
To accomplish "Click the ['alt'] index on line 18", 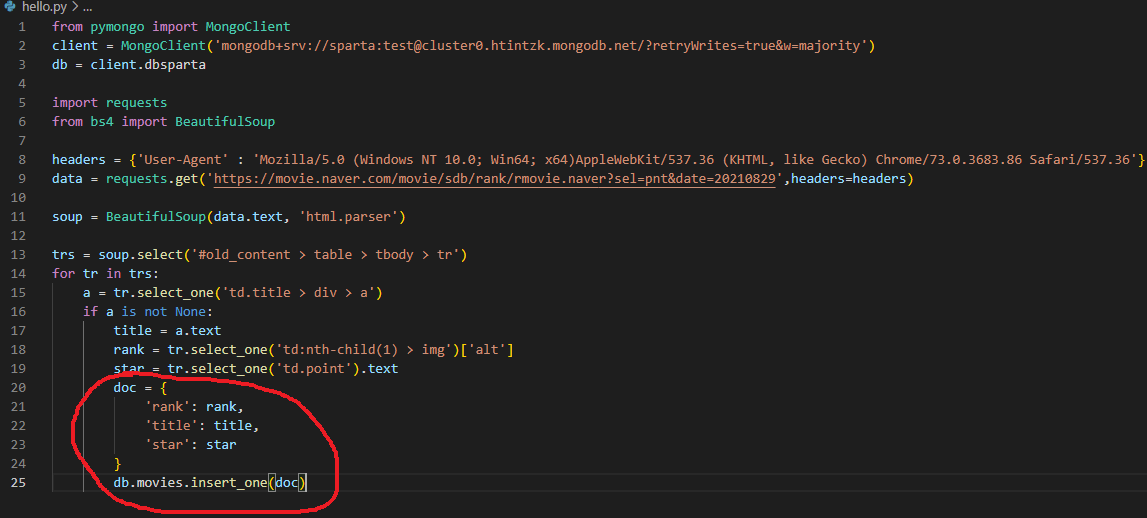I will (489, 350).
